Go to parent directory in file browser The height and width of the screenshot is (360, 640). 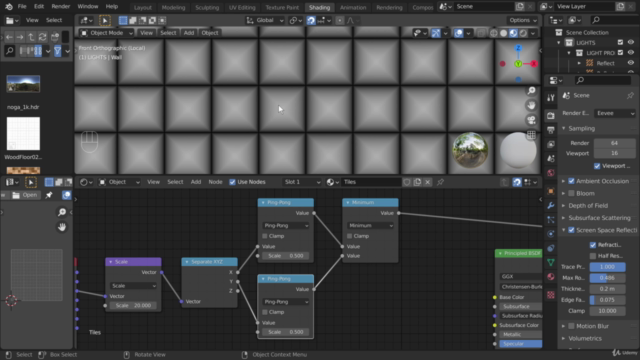31,37
